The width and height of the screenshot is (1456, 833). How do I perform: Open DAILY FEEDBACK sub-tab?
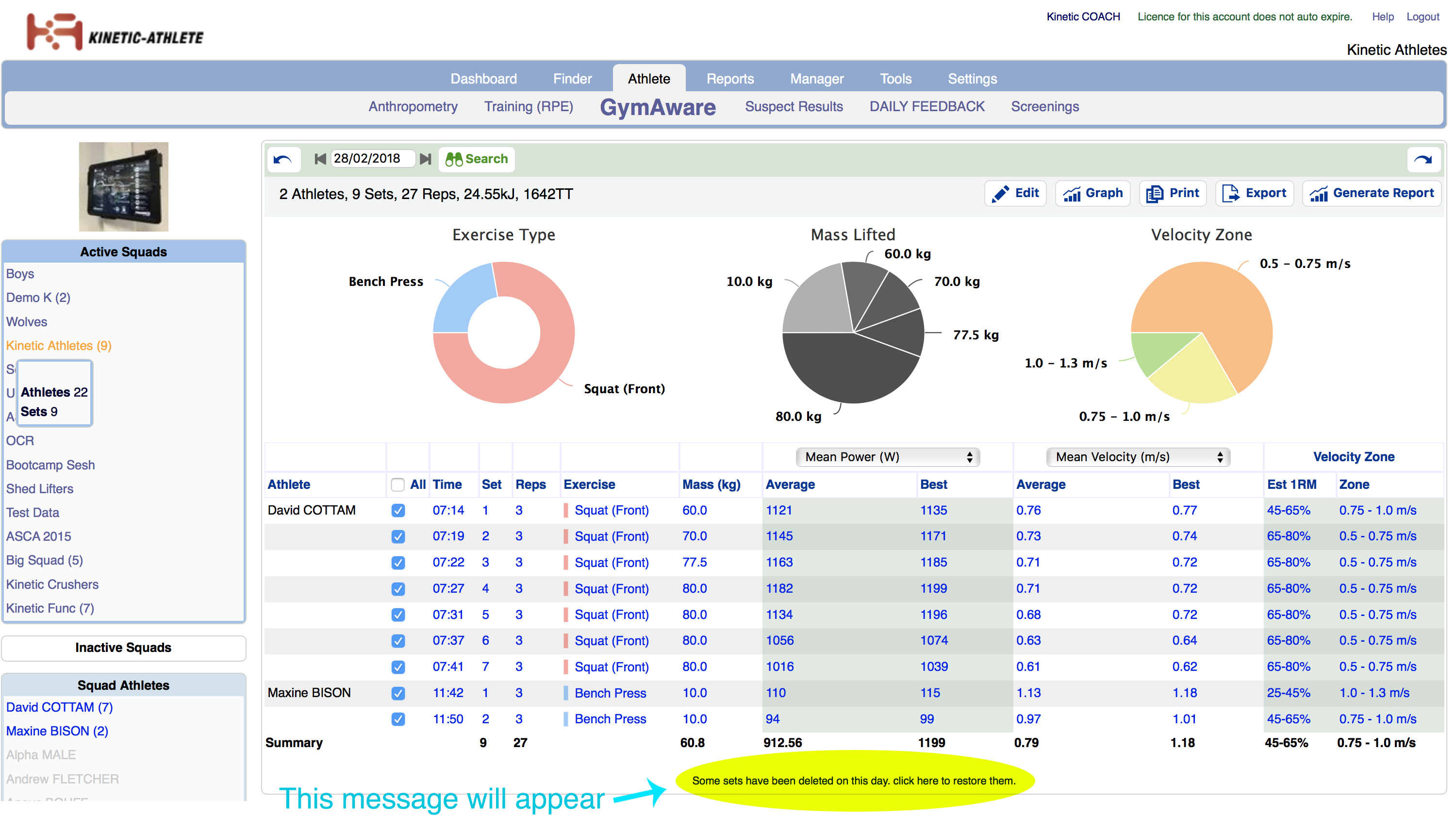(927, 107)
